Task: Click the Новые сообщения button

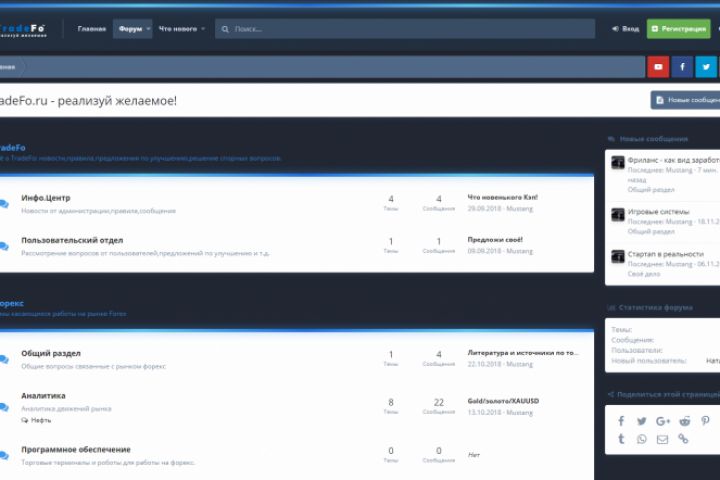Action: click(x=686, y=100)
